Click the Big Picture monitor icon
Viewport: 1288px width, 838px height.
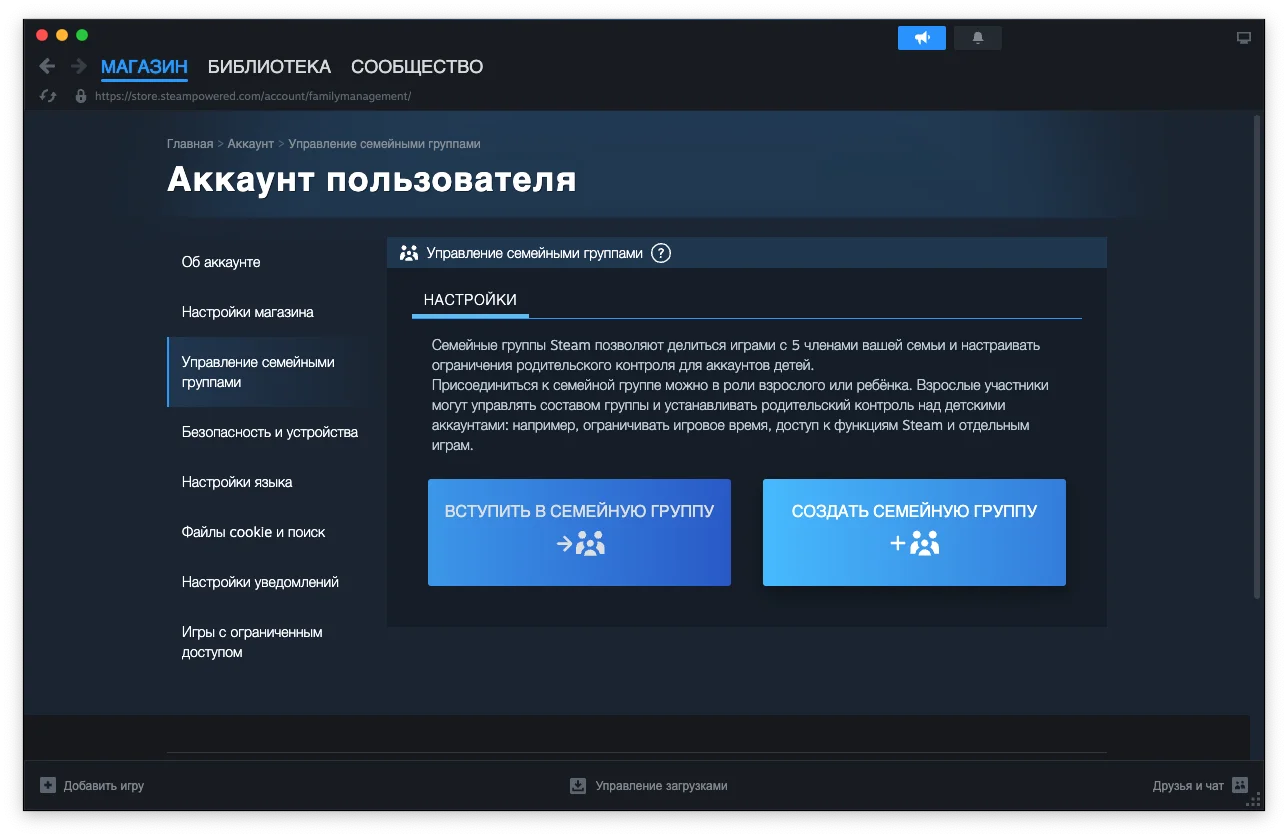click(1244, 38)
